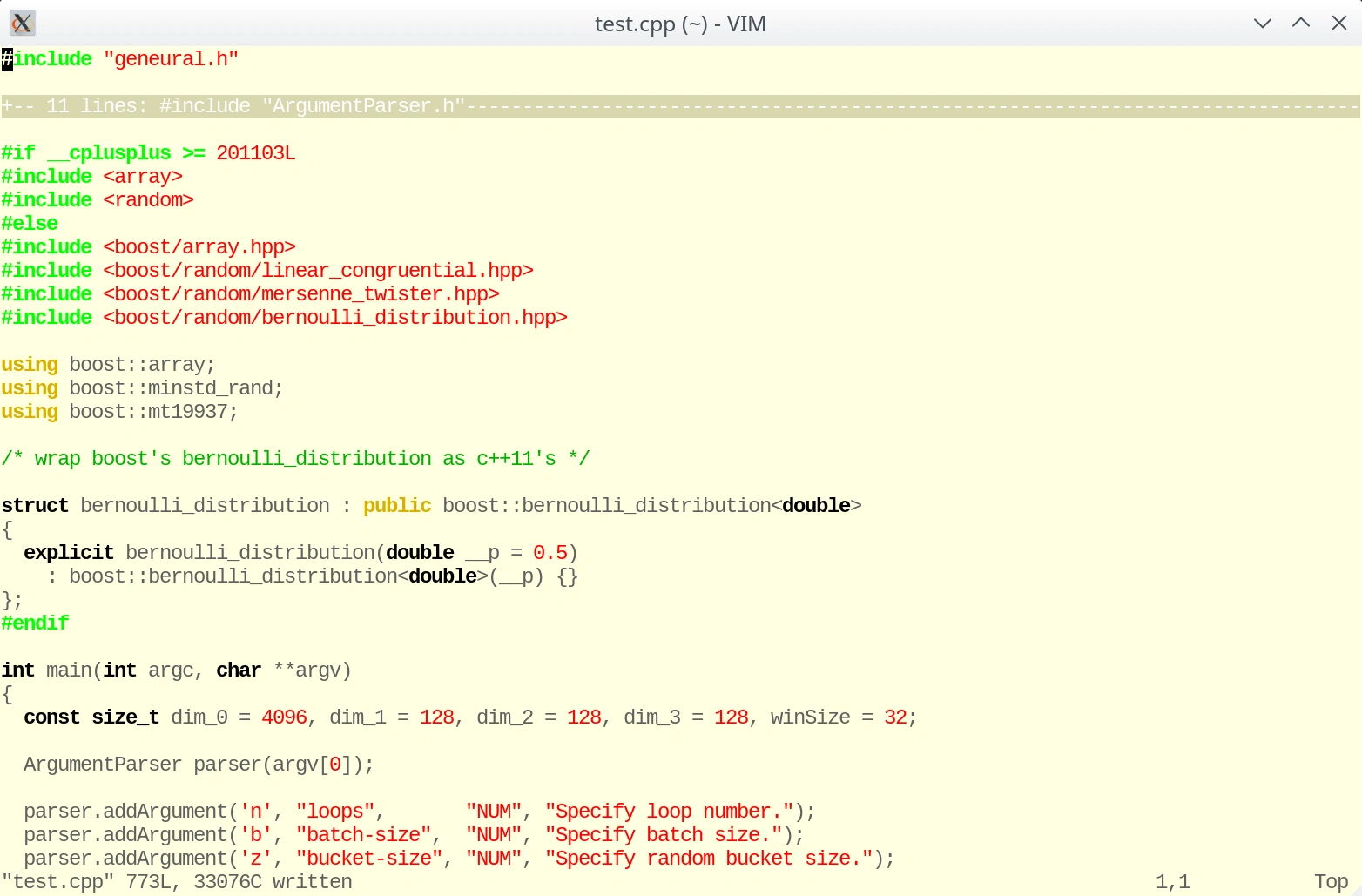Click the mersenne_twister.hpp include path
The height and width of the screenshot is (896, 1362).
tap(301, 294)
